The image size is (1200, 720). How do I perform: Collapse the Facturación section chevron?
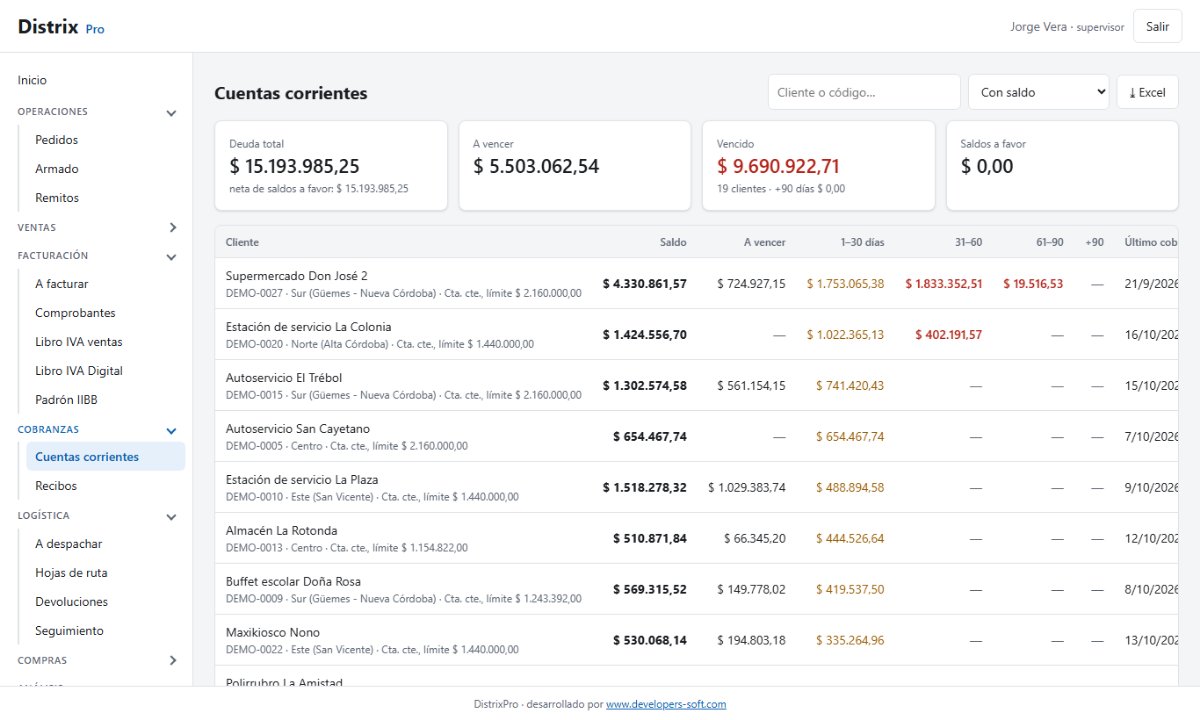(x=171, y=257)
